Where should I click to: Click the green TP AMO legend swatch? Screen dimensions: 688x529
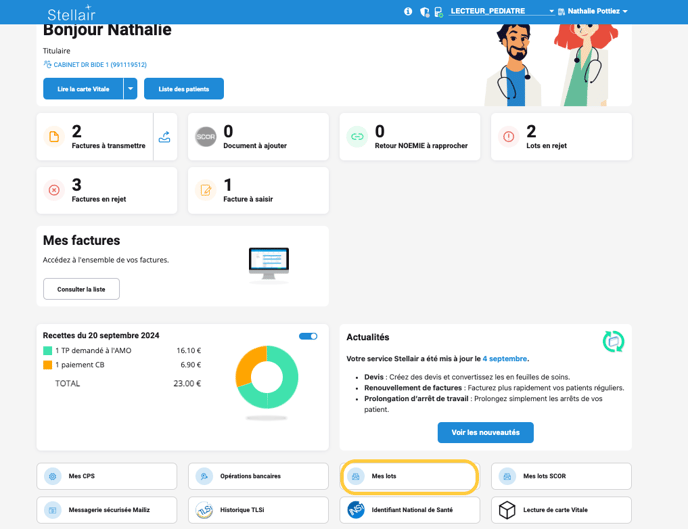pyautogui.click(x=48, y=351)
